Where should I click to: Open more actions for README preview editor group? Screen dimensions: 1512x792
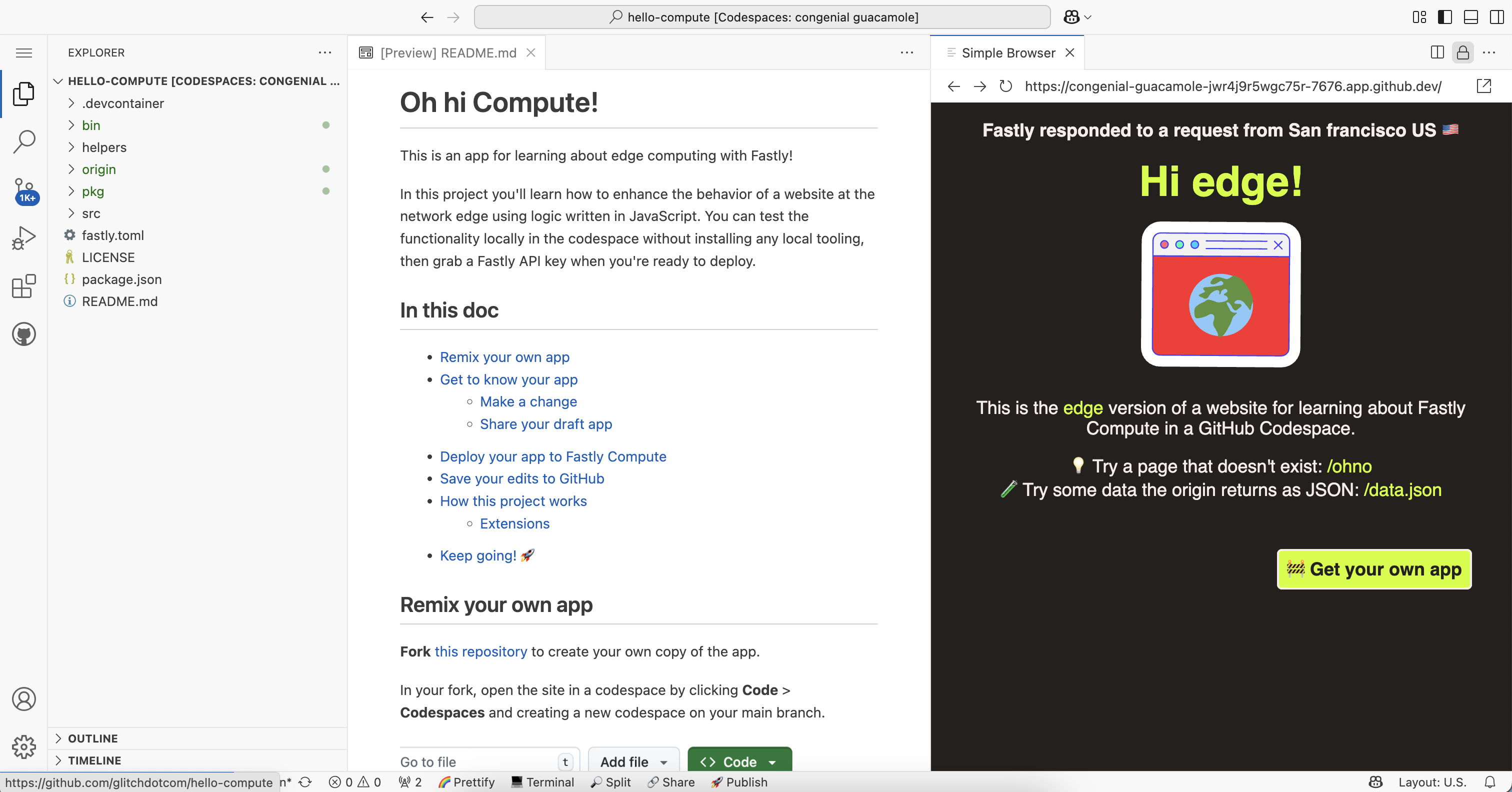pos(907,53)
